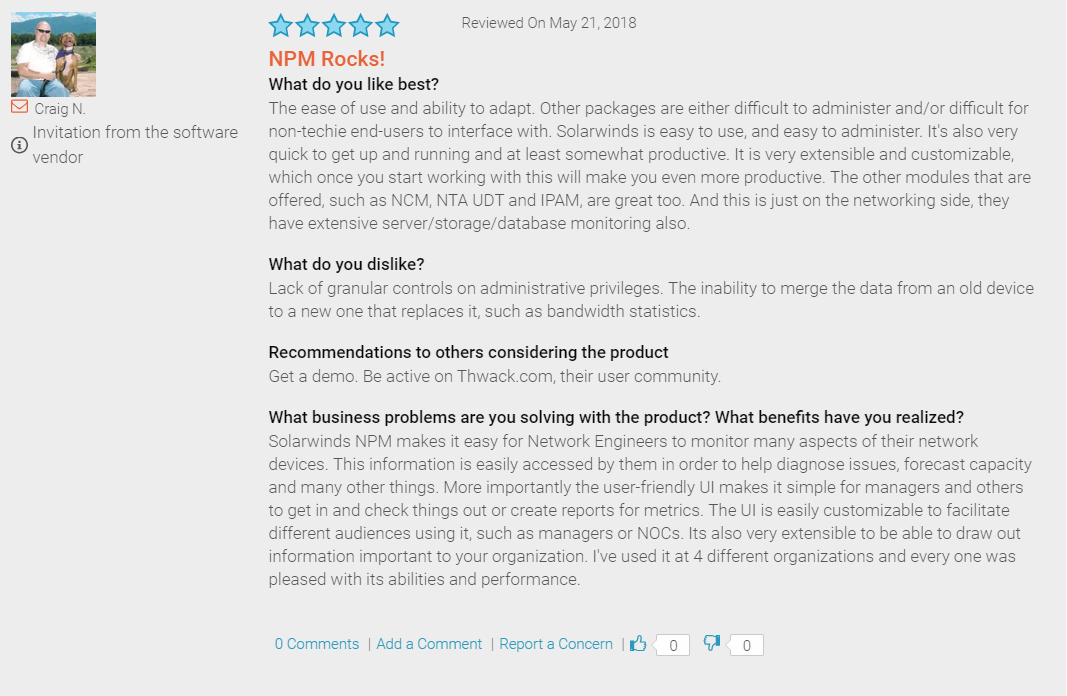Viewport: 1067px width, 696px height.
Task: Open the 0 Comments link
Action: (x=316, y=644)
